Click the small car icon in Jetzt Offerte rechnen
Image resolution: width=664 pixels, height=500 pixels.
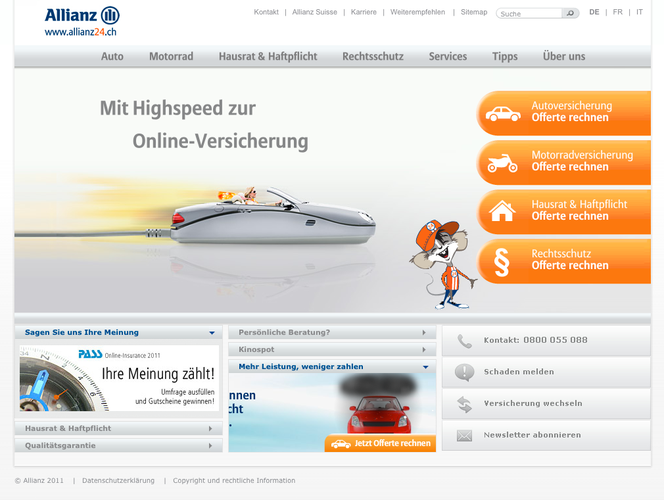click(340, 444)
